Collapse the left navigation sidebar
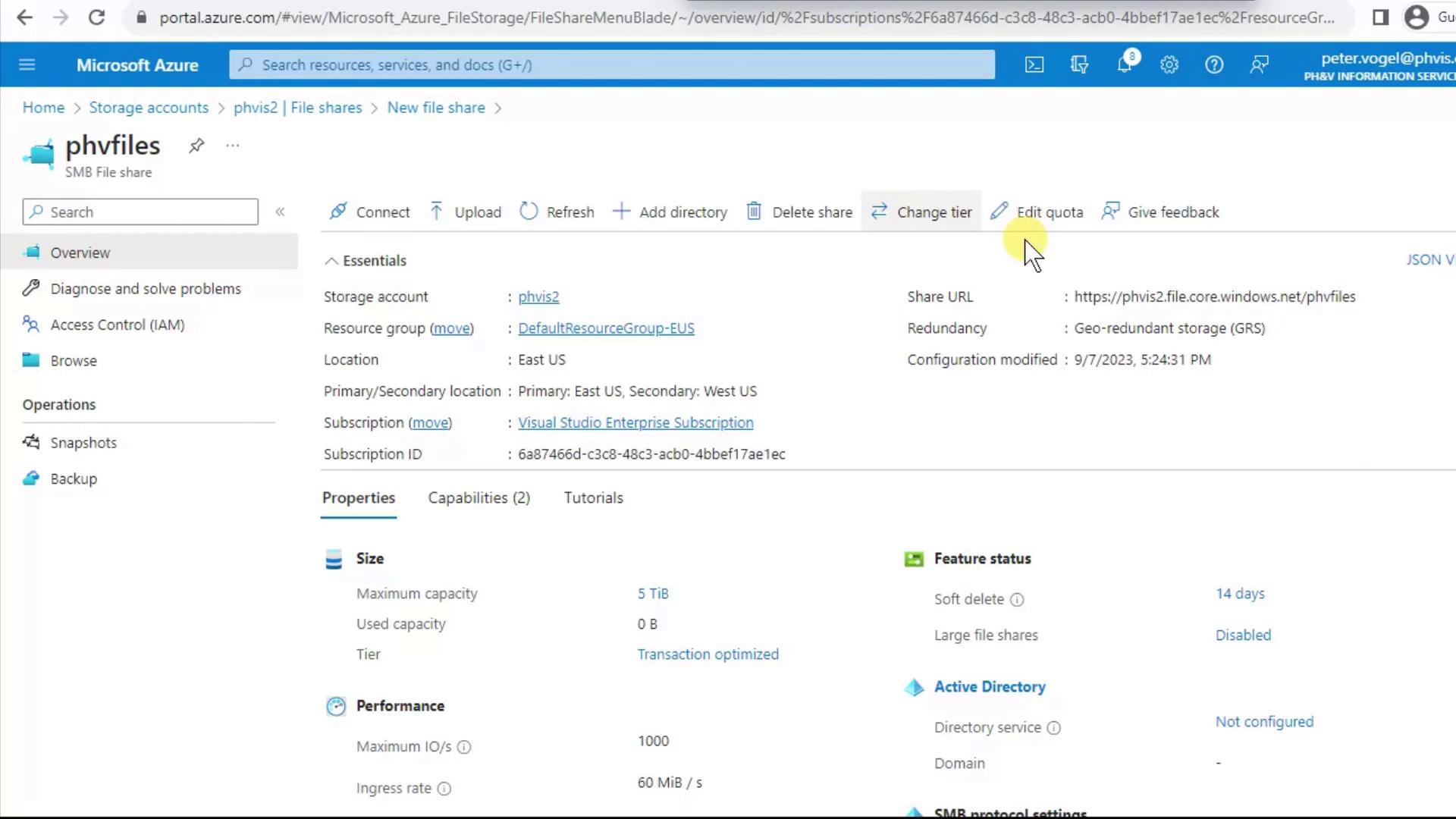The image size is (1456, 819). tap(280, 212)
